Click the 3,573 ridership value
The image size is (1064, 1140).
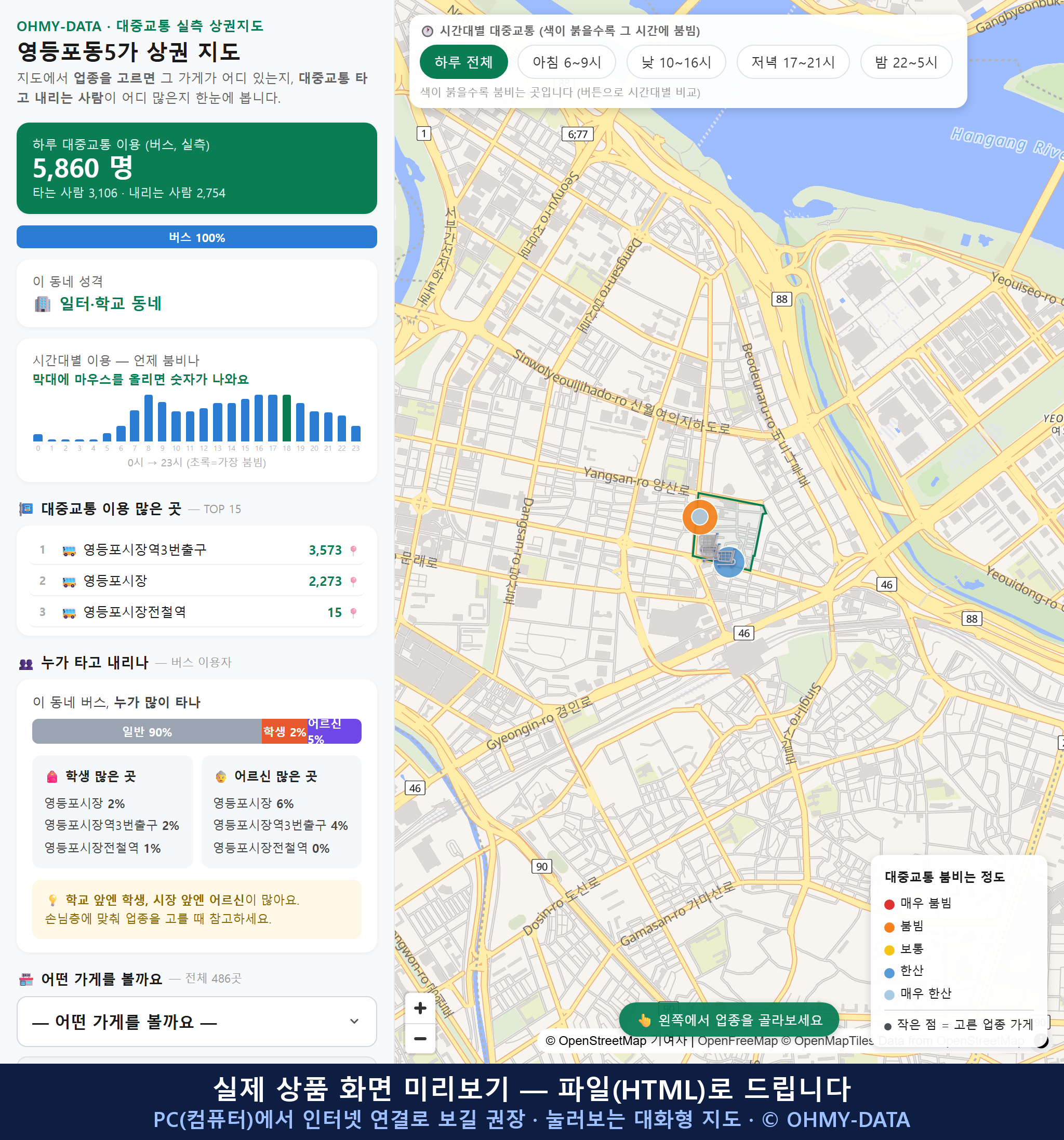(325, 551)
